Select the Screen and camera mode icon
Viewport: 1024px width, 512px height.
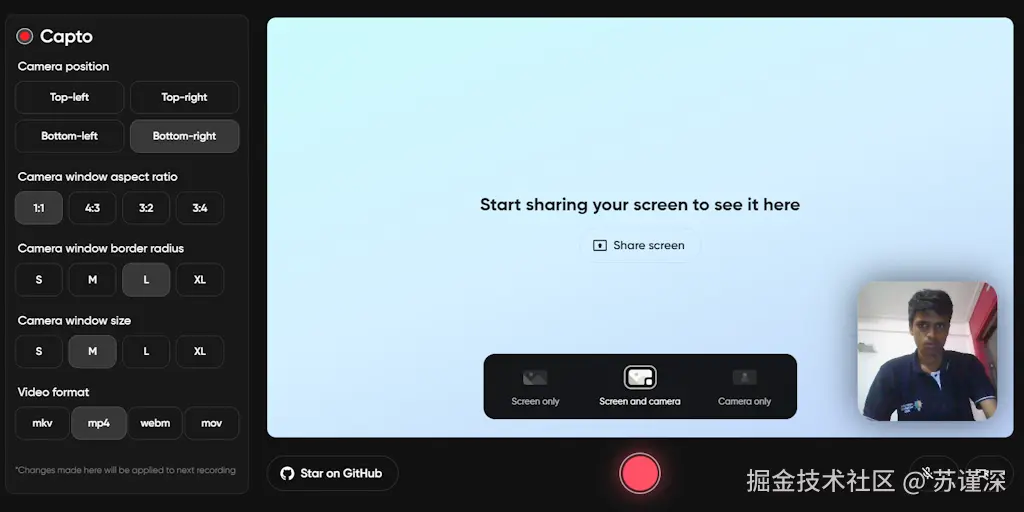[640, 377]
